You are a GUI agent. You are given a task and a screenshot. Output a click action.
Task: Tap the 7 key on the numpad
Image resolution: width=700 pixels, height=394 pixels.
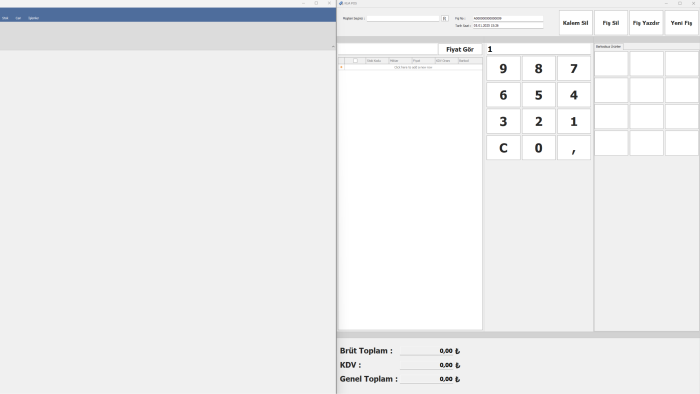tap(574, 69)
